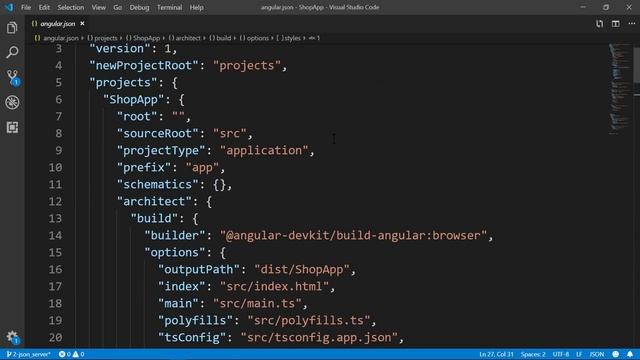Click "outputPath" key on line 16
The image size is (640, 360).
(x=199, y=269)
